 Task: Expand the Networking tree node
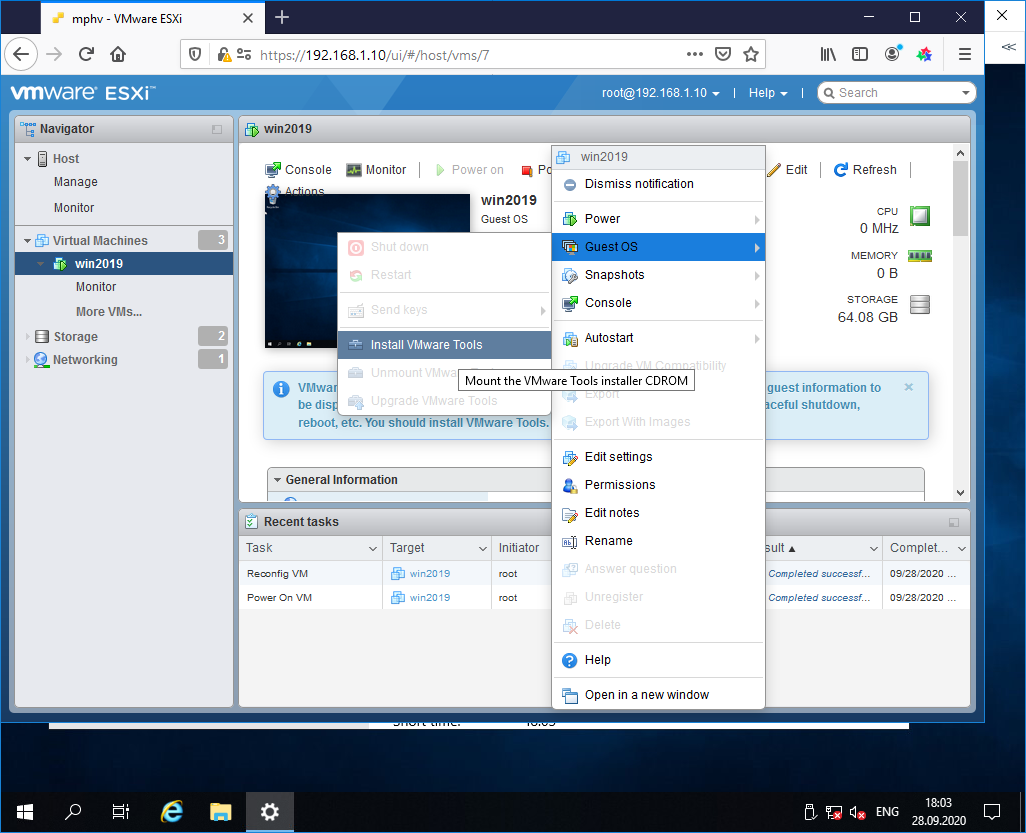[27, 360]
